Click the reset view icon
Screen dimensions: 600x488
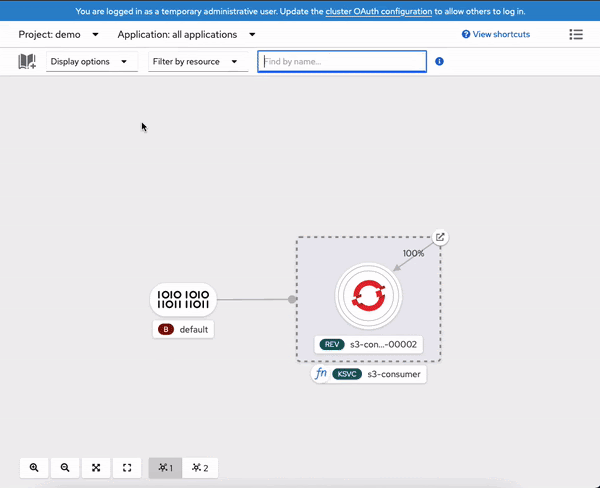(127, 467)
